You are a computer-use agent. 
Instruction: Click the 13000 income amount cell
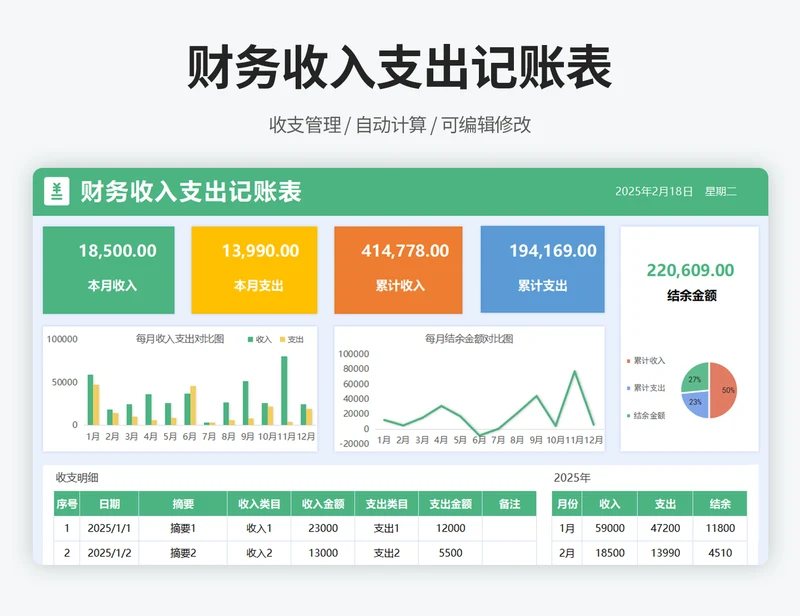point(323,553)
